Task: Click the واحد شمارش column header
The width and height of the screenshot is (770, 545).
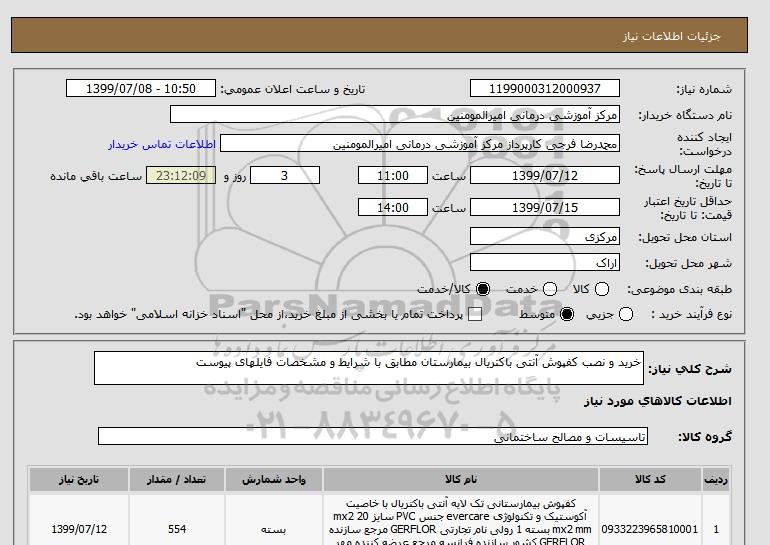Action: [x=274, y=479]
